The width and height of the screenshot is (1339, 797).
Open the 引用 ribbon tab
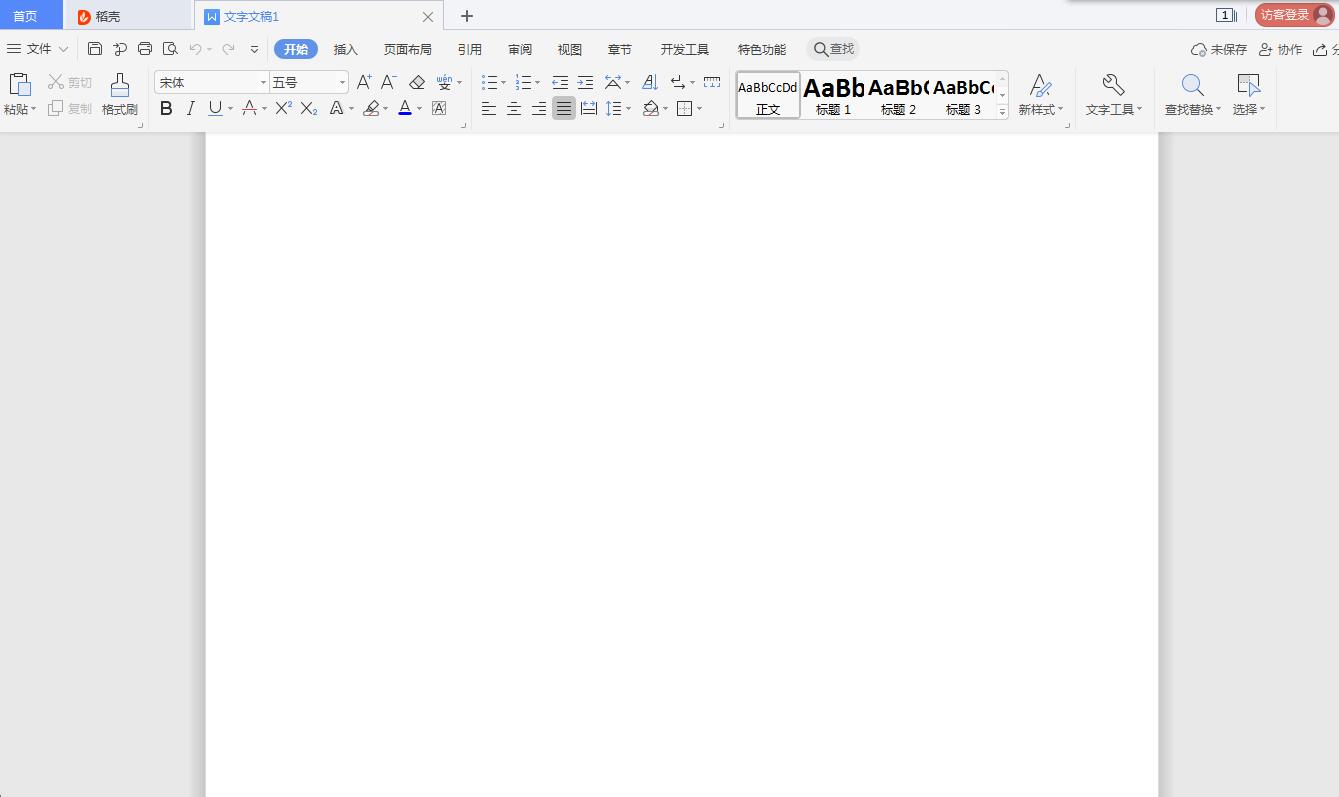(x=470, y=49)
